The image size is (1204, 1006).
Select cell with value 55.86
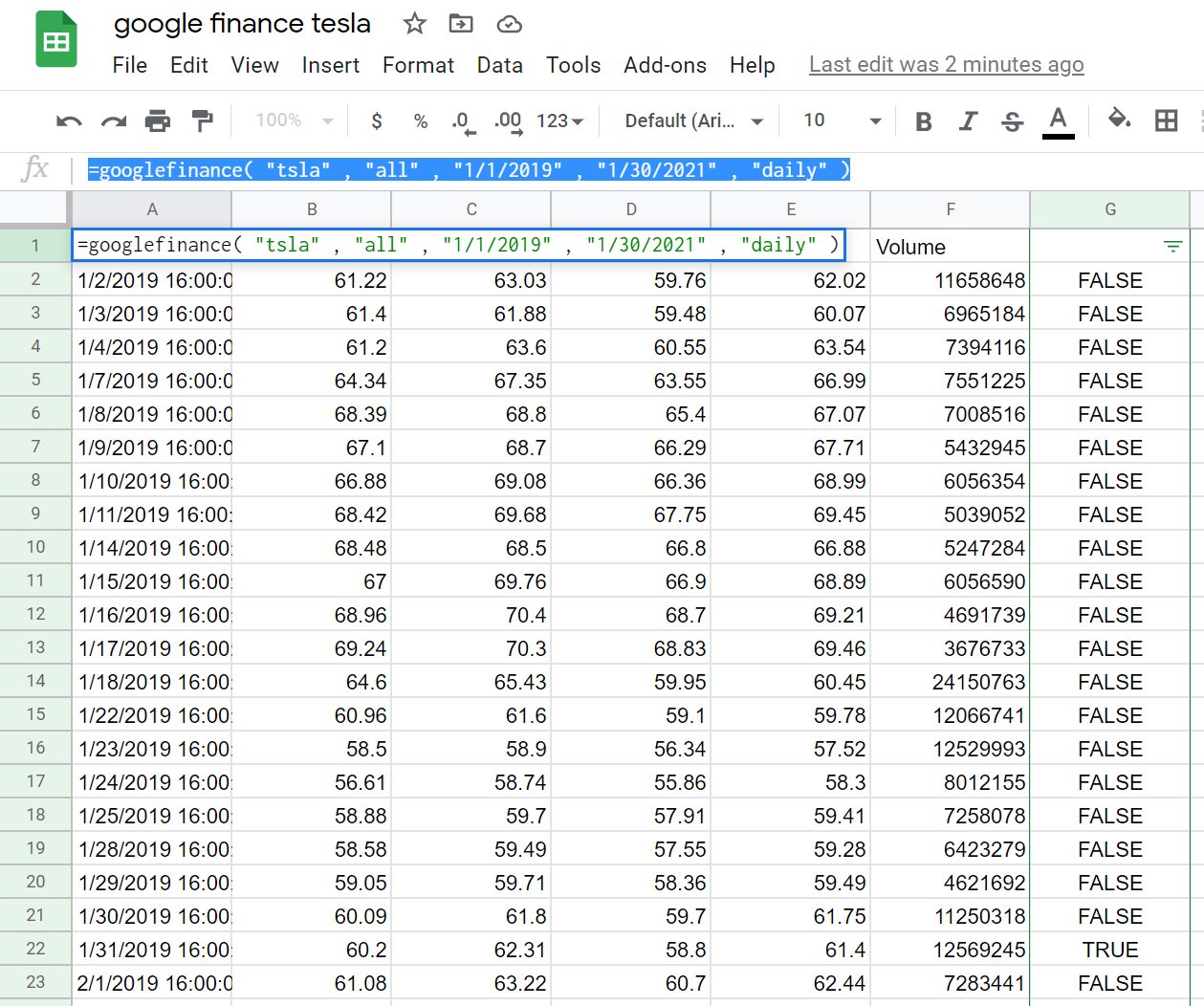631,782
